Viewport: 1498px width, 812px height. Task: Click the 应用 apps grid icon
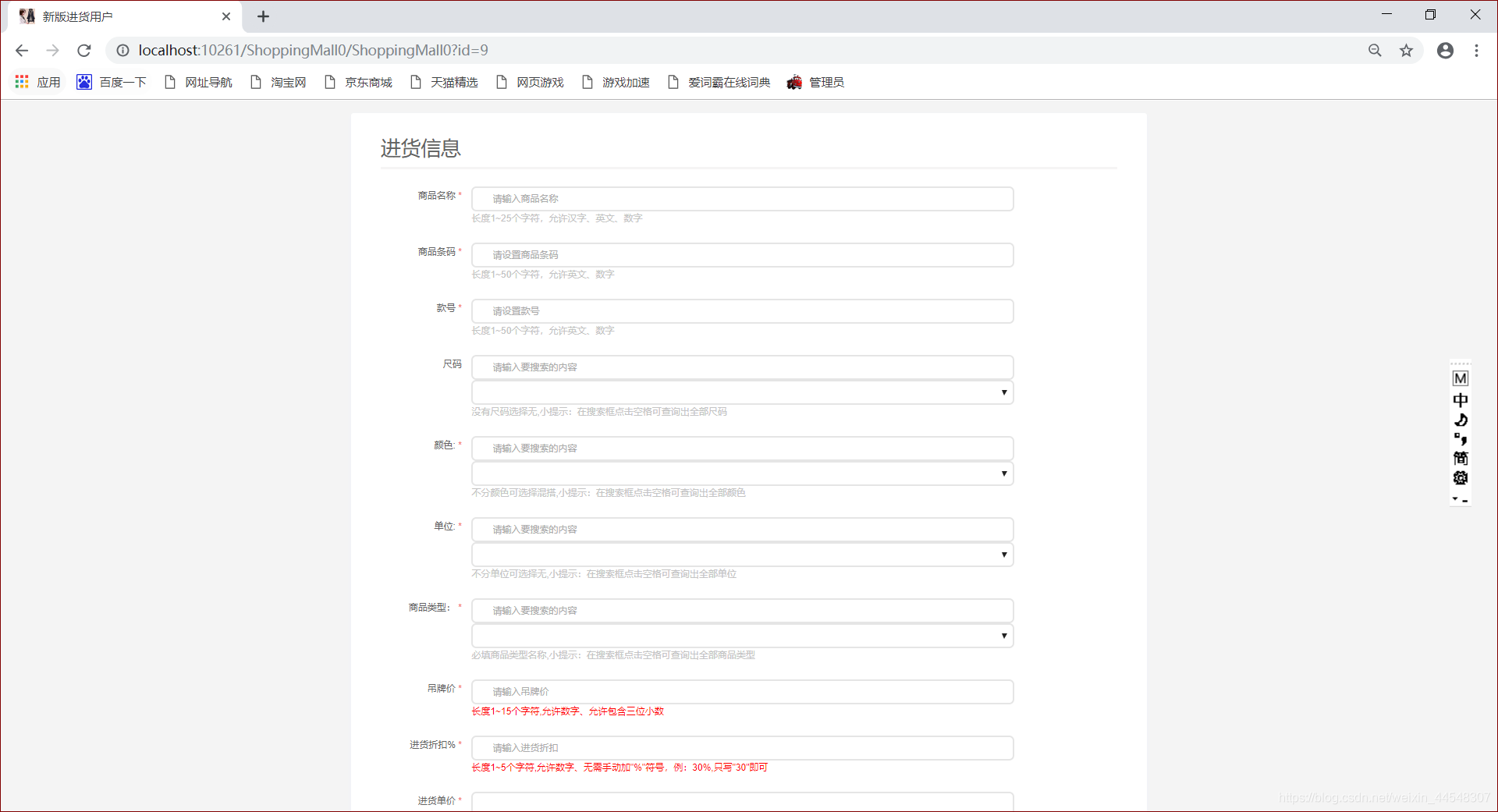[21, 82]
